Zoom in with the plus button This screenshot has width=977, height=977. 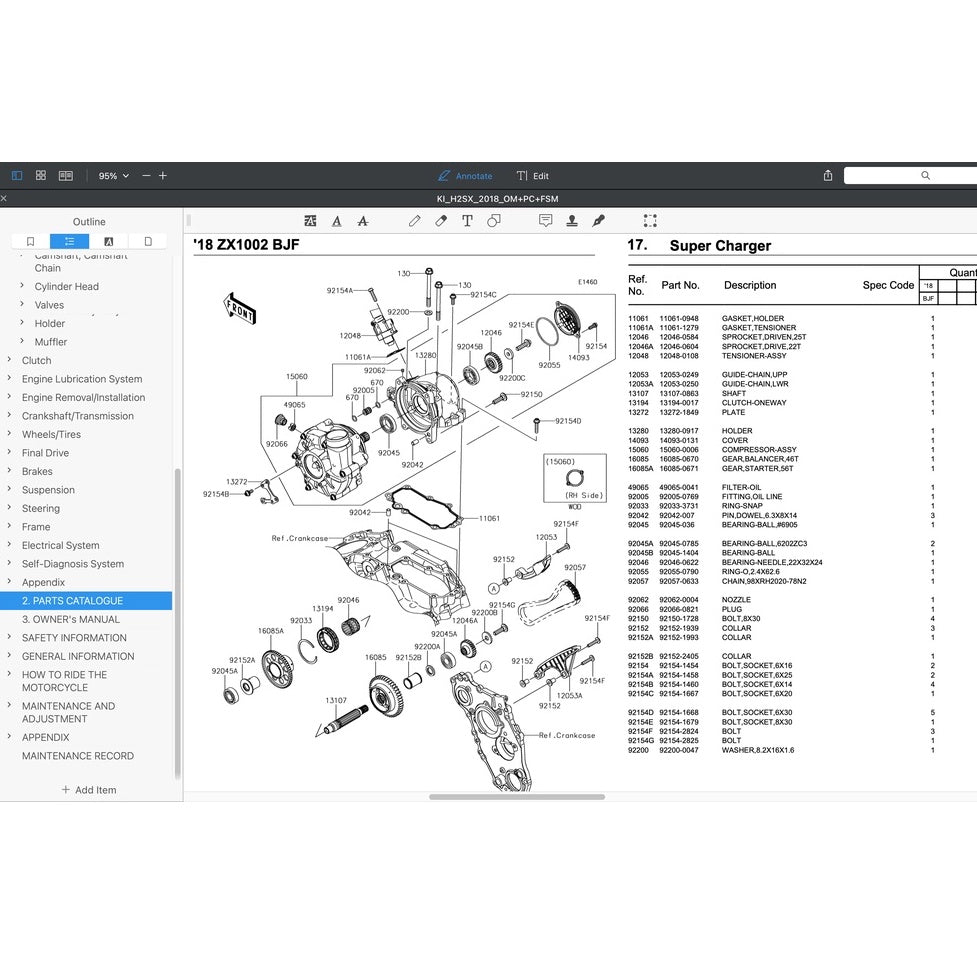162,175
